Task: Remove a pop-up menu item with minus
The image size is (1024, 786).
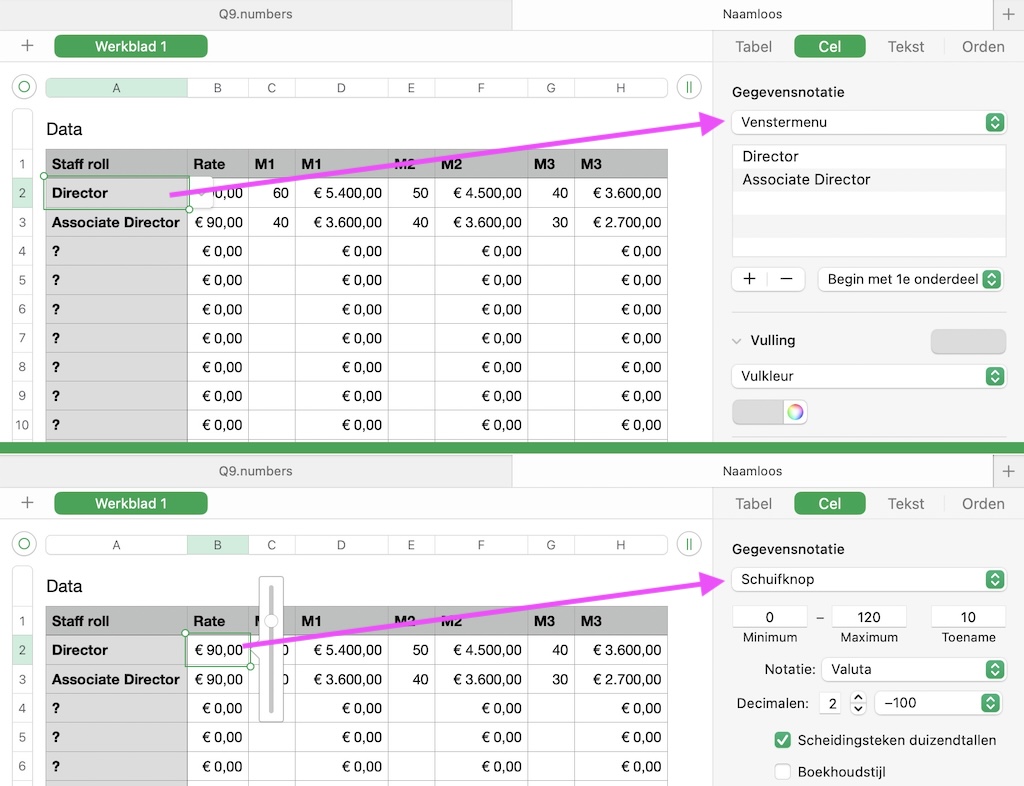Action: (x=786, y=279)
